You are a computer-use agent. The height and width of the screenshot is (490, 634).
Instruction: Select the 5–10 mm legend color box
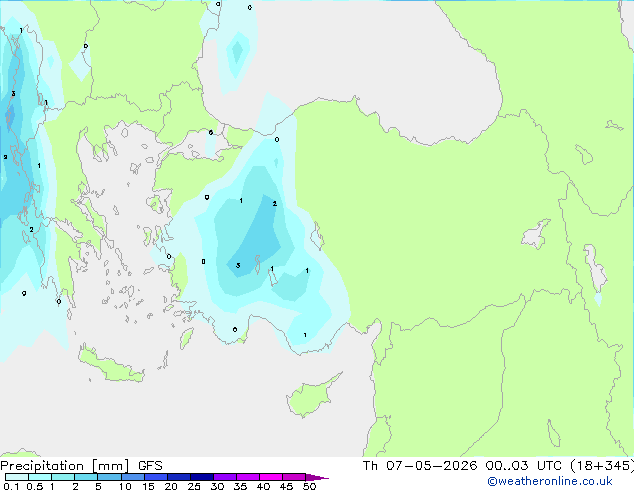[x=110, y=477]
